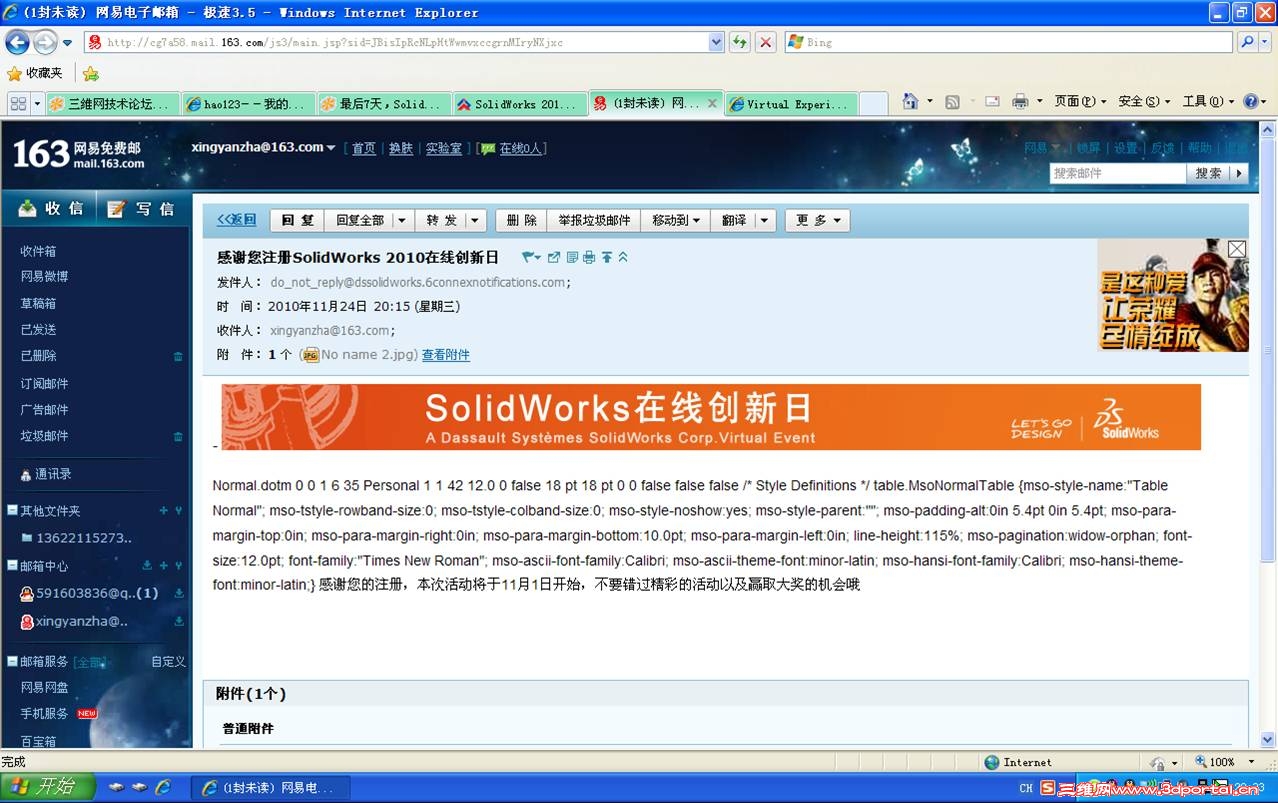Switch to 三維网技术论坛 tab
The image size is (1278, 803).
tap(111, 104)
